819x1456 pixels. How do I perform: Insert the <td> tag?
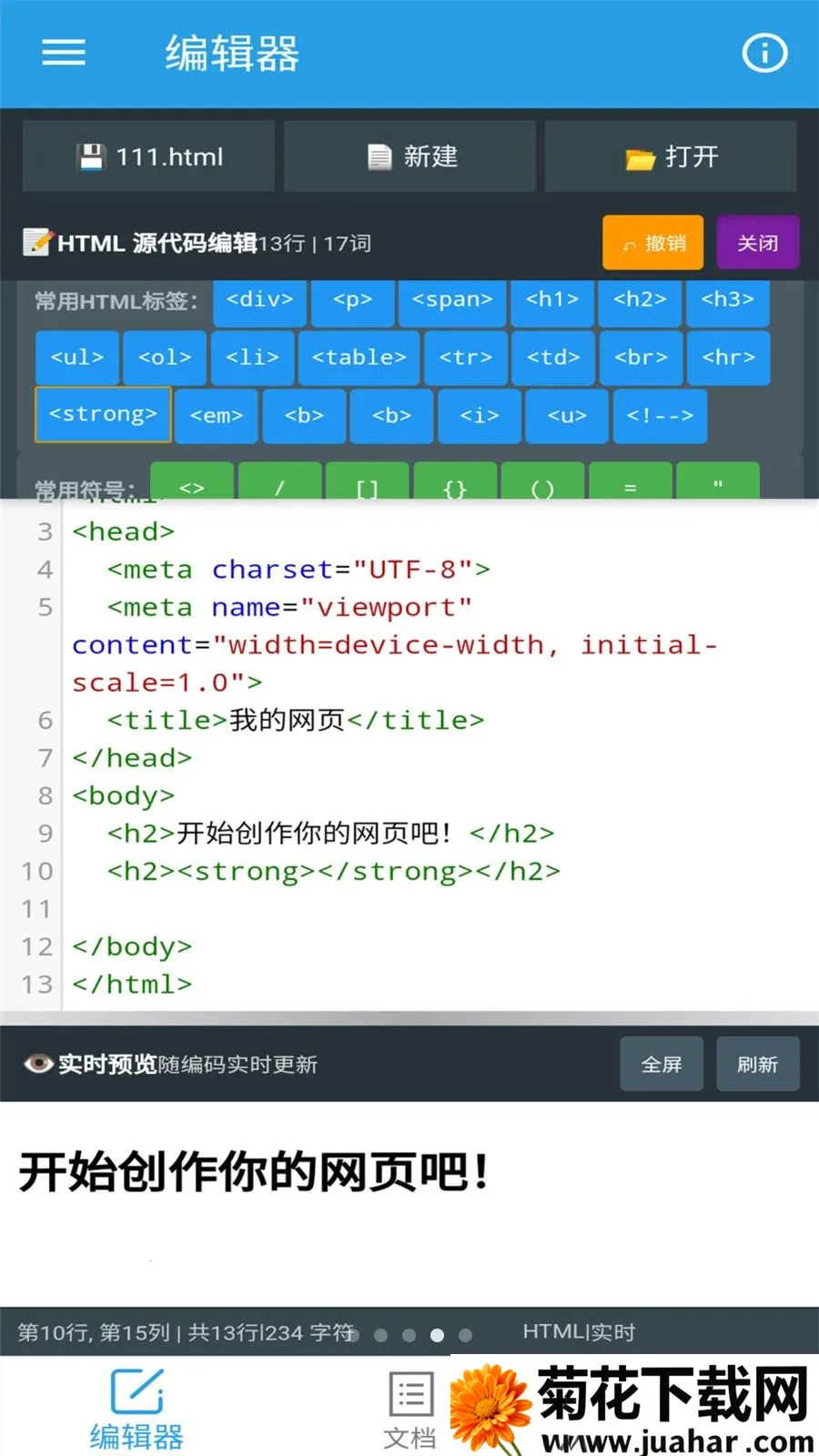click(553, 359)
